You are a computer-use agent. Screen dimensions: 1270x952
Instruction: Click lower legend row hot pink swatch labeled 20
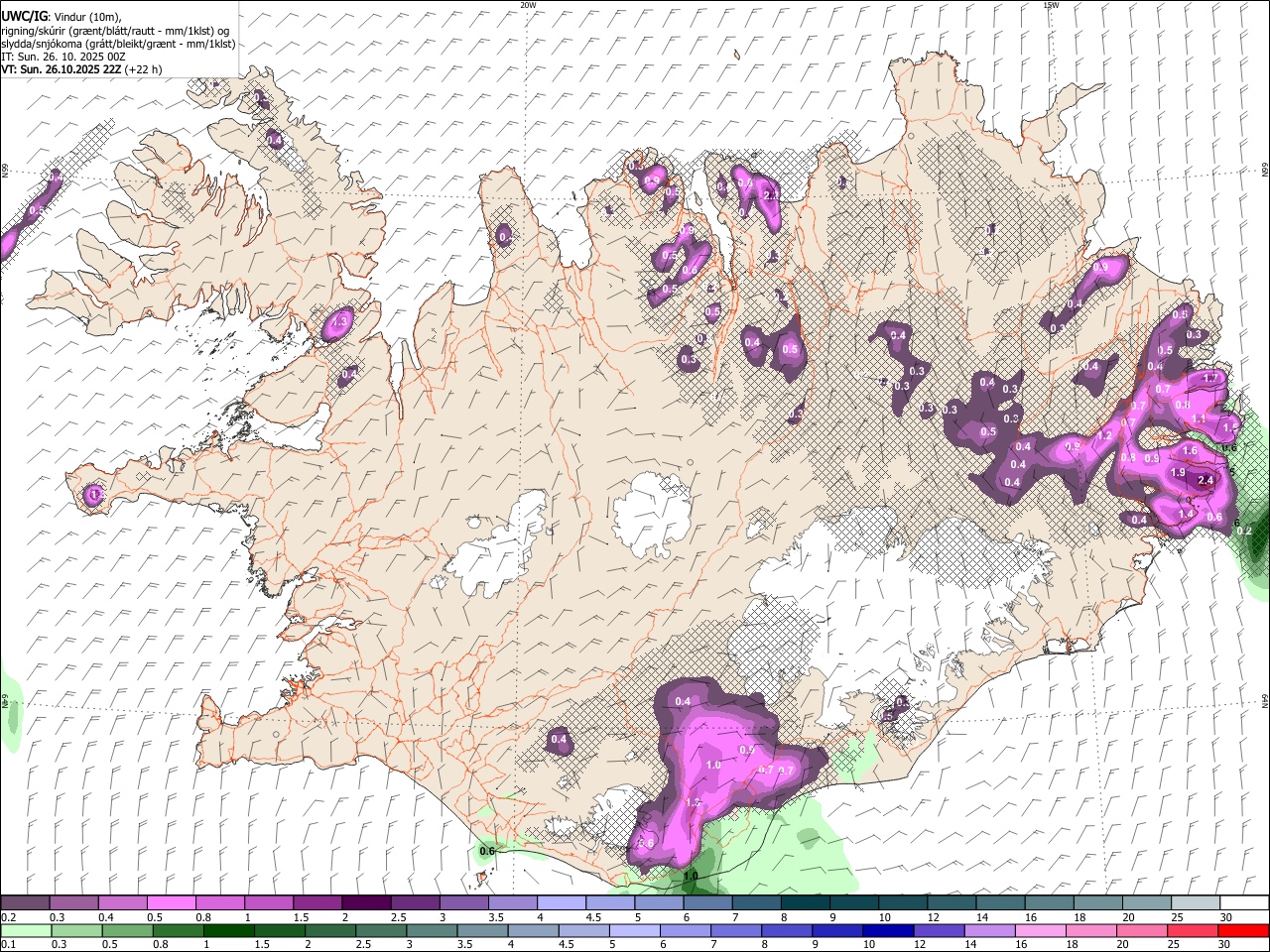(1142, 930)
